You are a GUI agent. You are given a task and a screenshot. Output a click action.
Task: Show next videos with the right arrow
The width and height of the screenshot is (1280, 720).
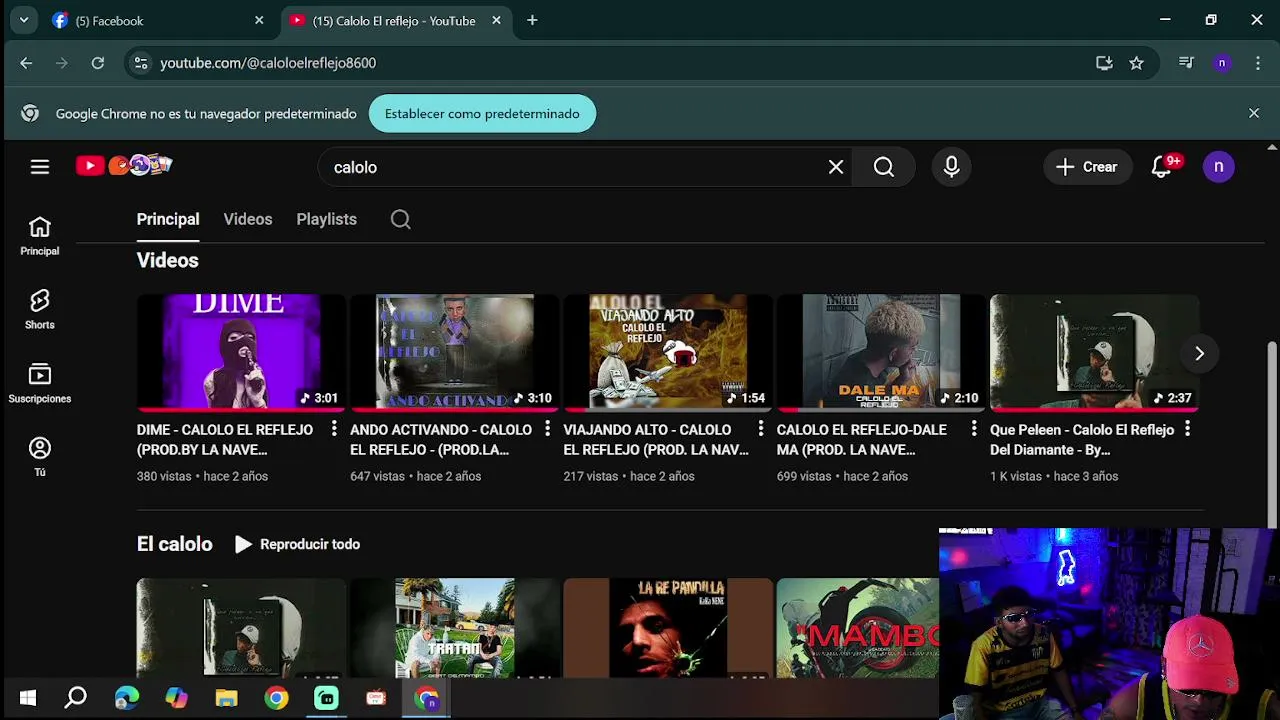[x=1199, y=353]
